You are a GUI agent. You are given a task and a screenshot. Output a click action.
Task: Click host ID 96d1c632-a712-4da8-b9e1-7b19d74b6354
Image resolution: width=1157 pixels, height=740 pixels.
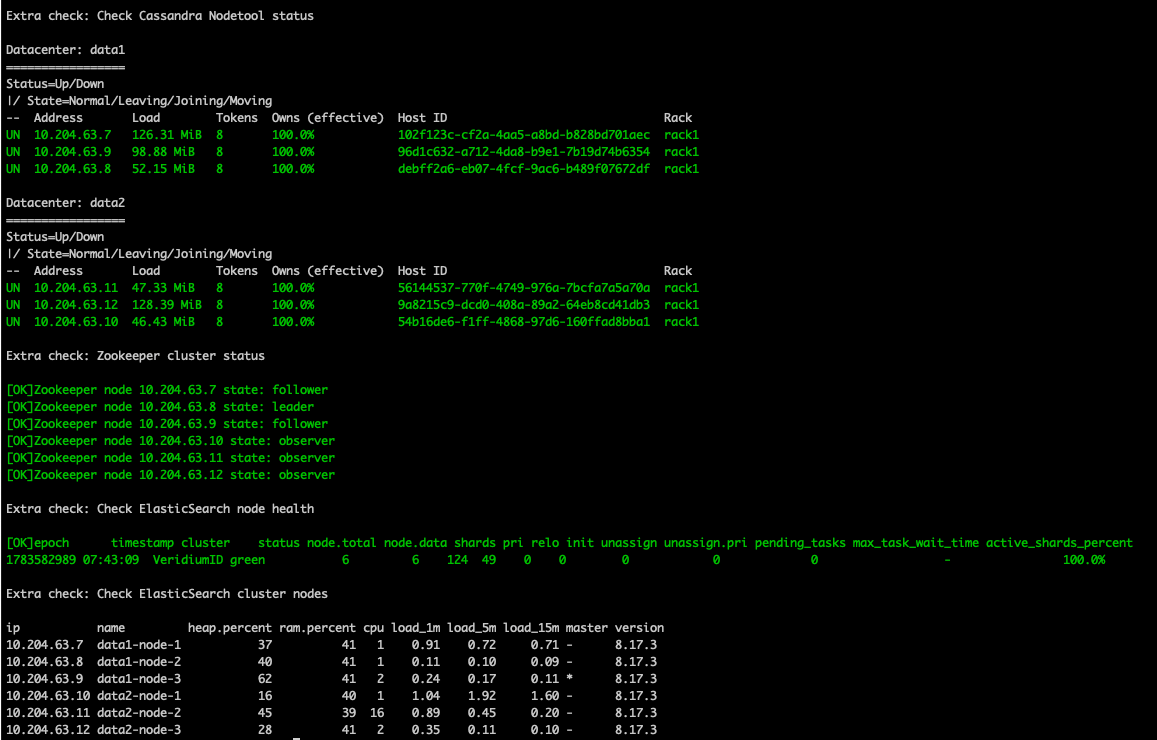pyautogui.click(x=524, y=152)
